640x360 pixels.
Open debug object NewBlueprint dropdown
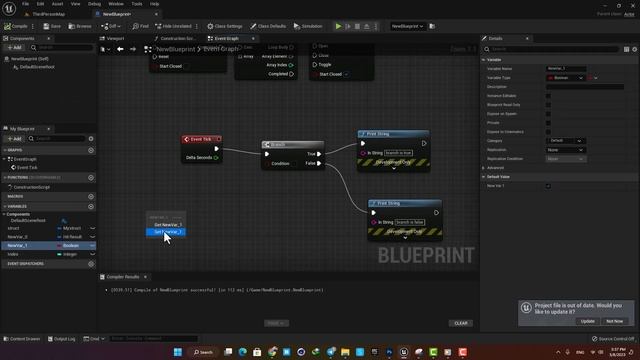pyautogui.click(x=407, y=26)
